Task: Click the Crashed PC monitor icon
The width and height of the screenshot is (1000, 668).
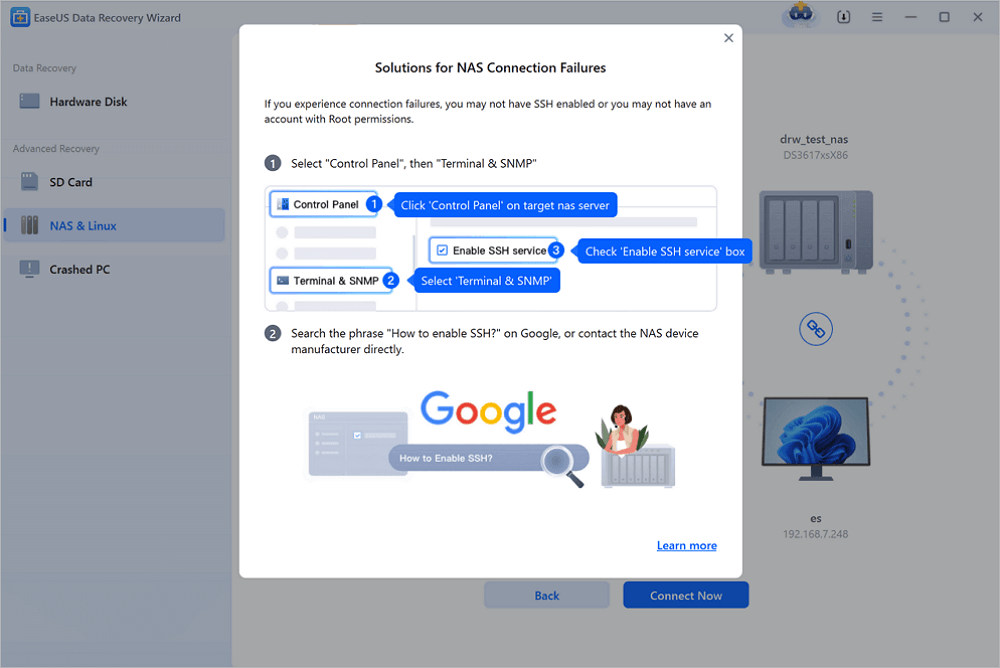Action: 29,269
